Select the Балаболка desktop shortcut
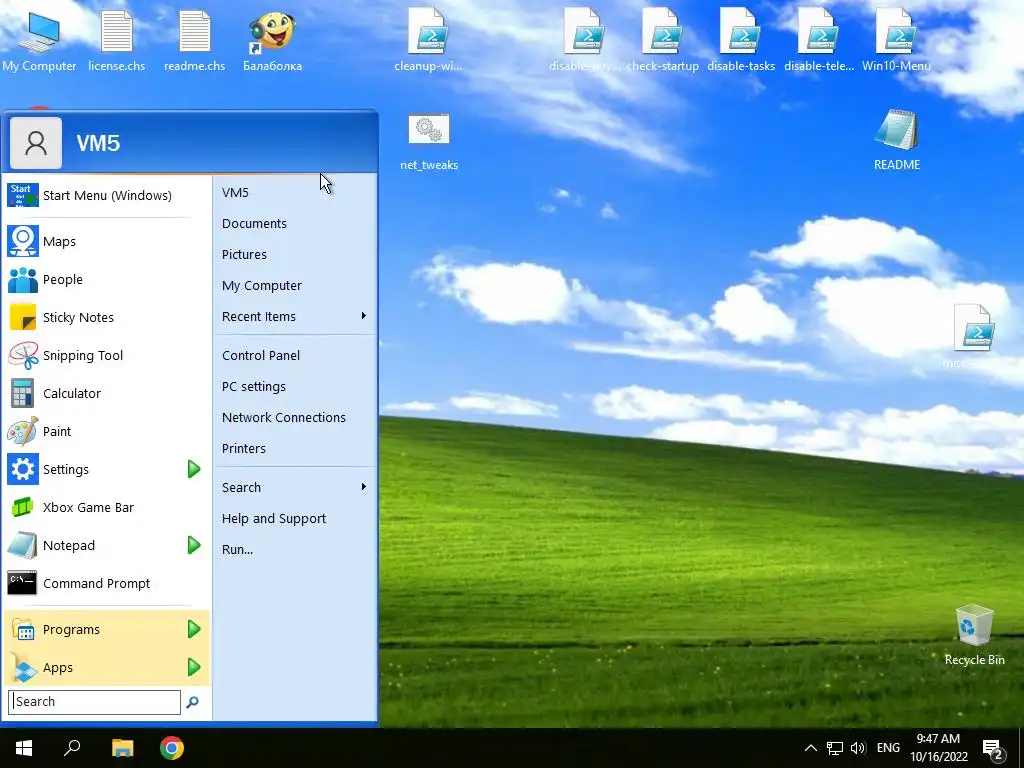This screenshot has width=1024, height=768. pyautogui.click(x=272, y=40)
